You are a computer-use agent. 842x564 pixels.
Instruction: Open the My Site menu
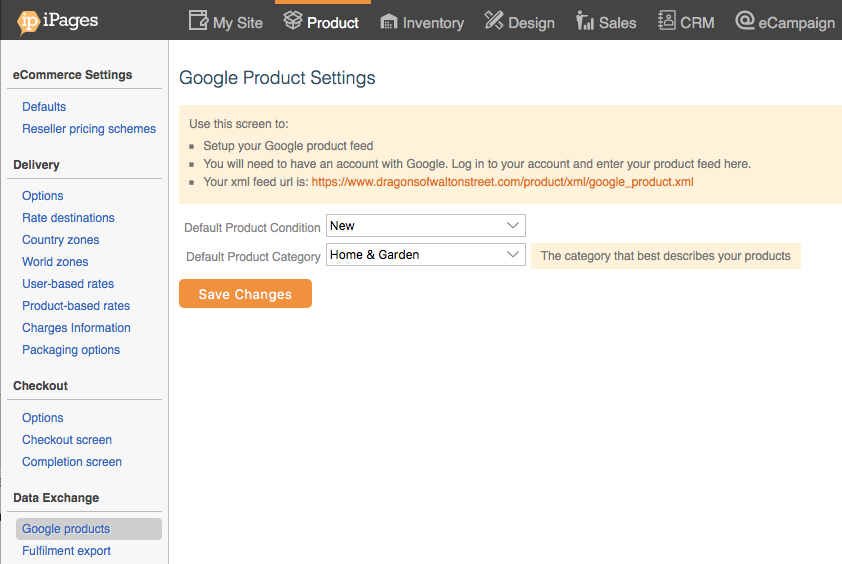tap(226, 22)
